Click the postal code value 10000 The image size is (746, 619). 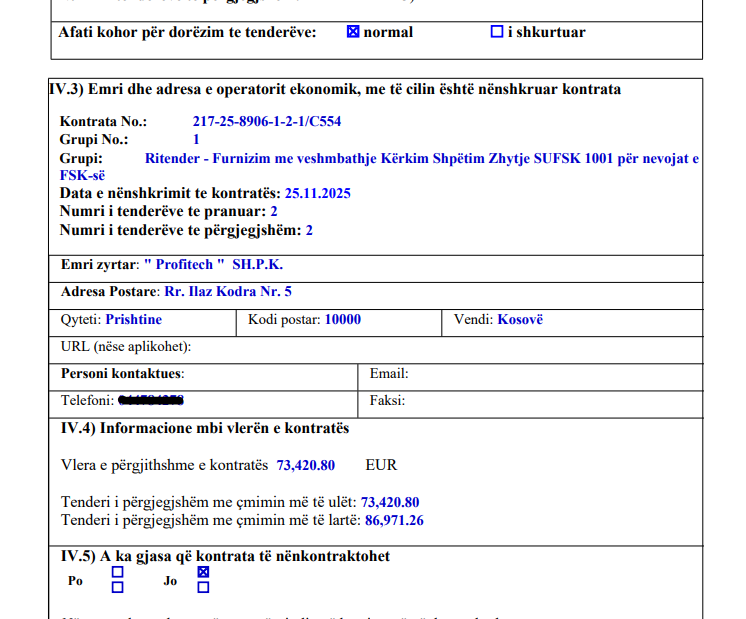click(x=342, y=320)
